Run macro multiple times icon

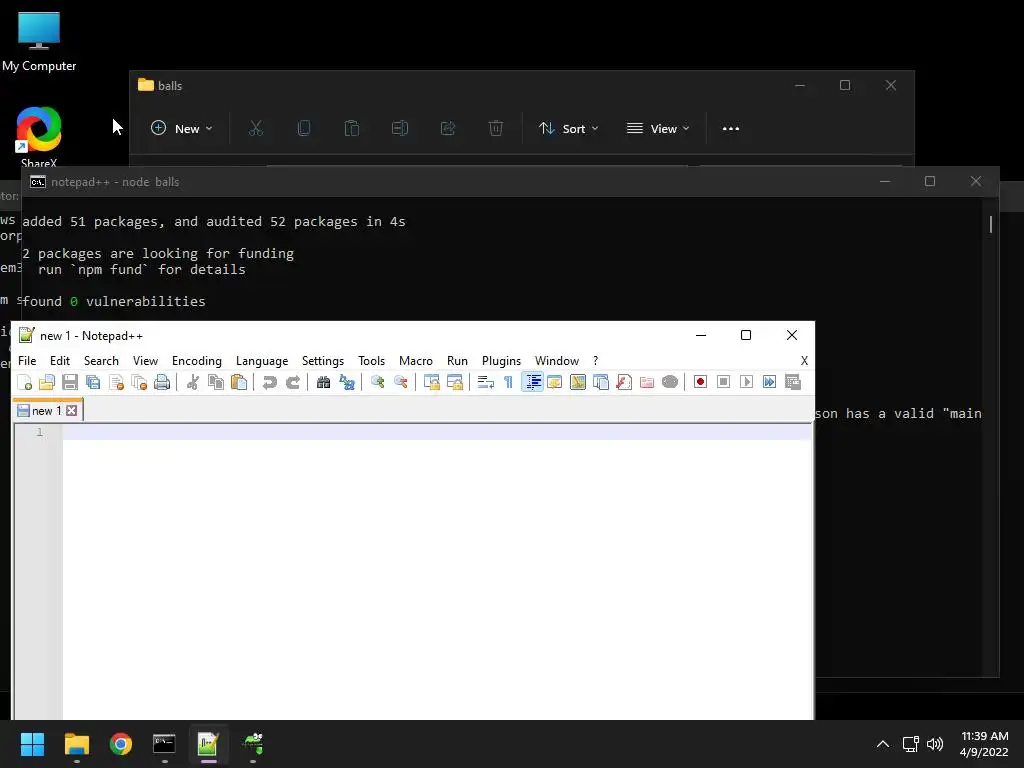coord(769,383)
